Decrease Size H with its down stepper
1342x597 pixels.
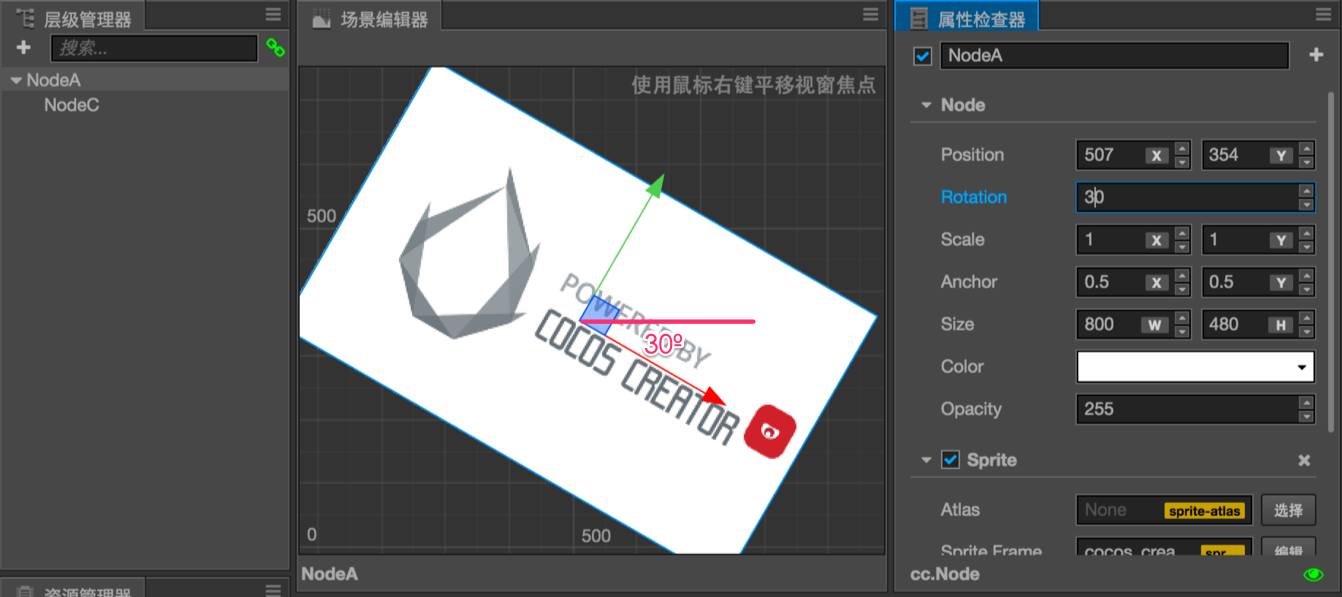[1306, 331]
